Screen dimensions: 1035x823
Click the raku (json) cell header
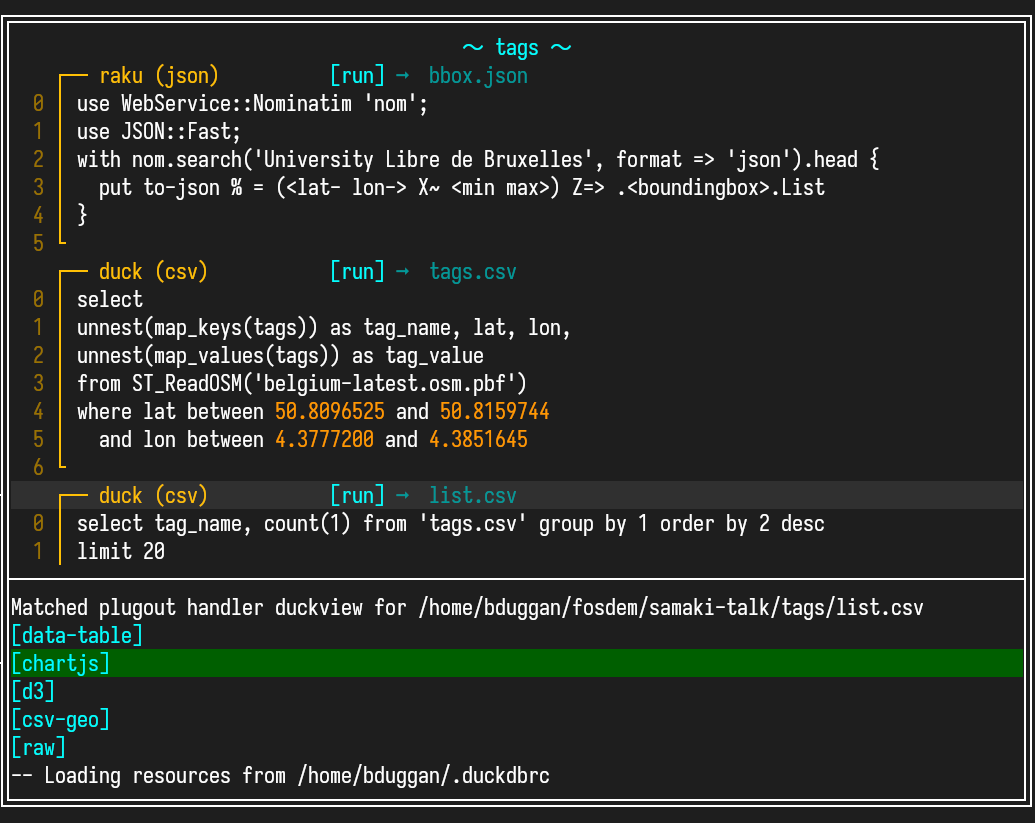coord(159,76)
